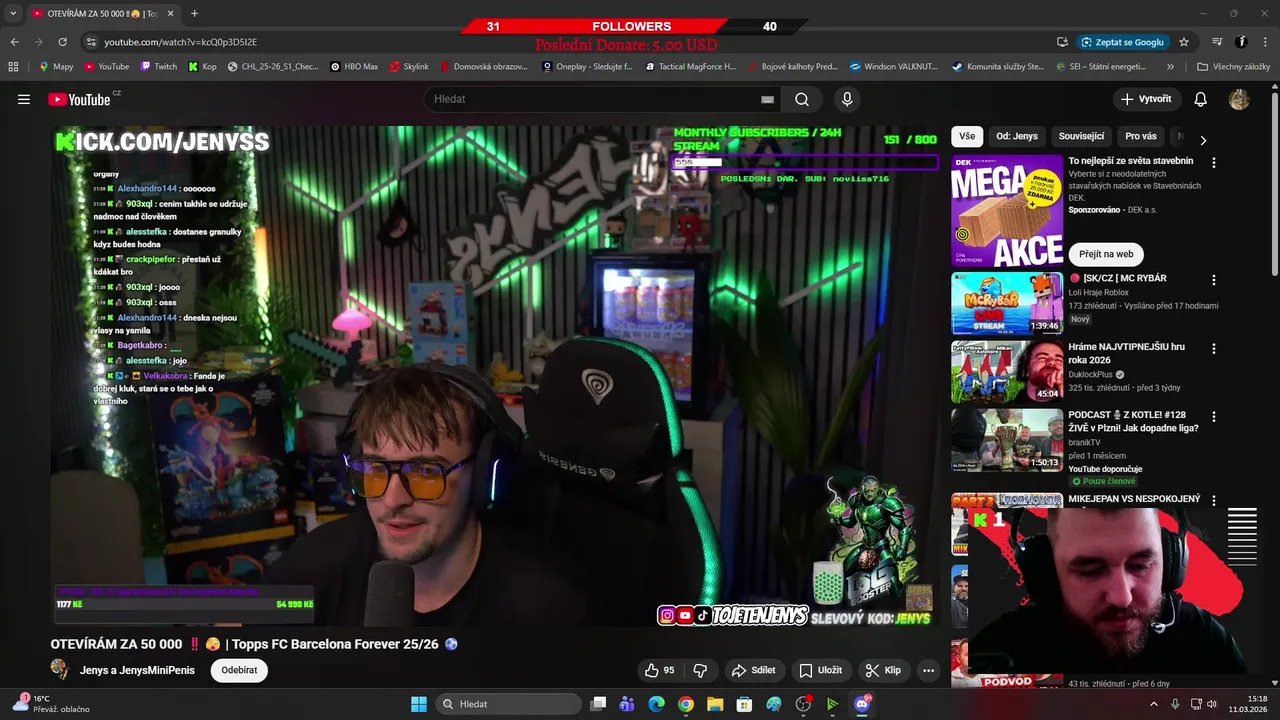Open Chrome three-dot menu
The width and height of the screenshot is (1280, 720).
pyautogui.click(x=1265, y=42)
